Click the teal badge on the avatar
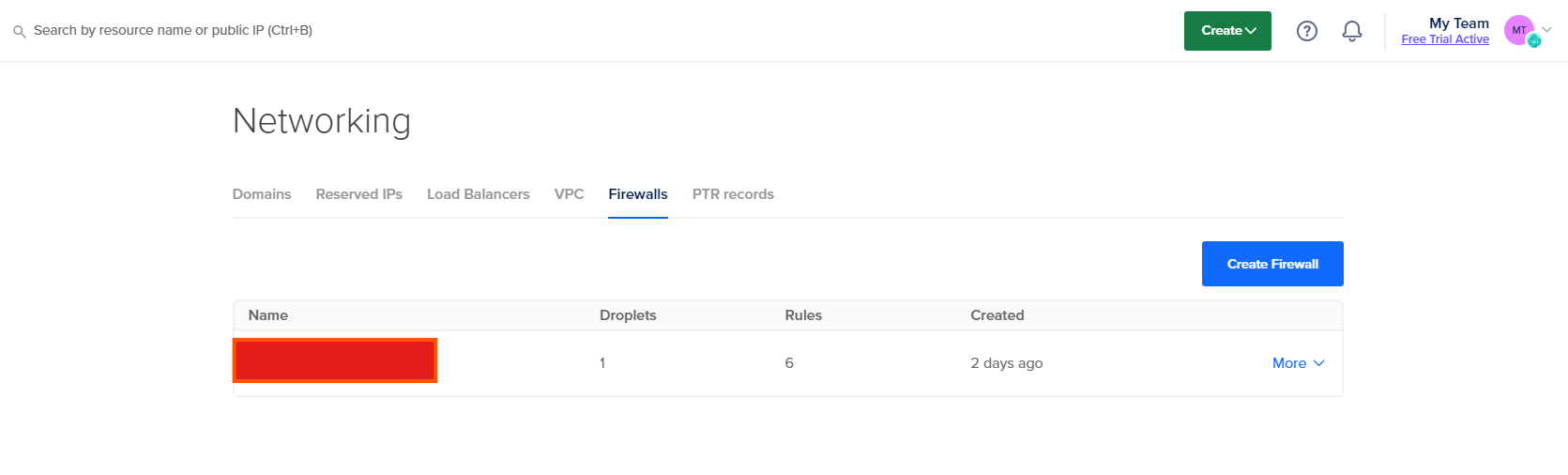The height and width of the screenshot is (475, 1568). [x=1534, y=41]
